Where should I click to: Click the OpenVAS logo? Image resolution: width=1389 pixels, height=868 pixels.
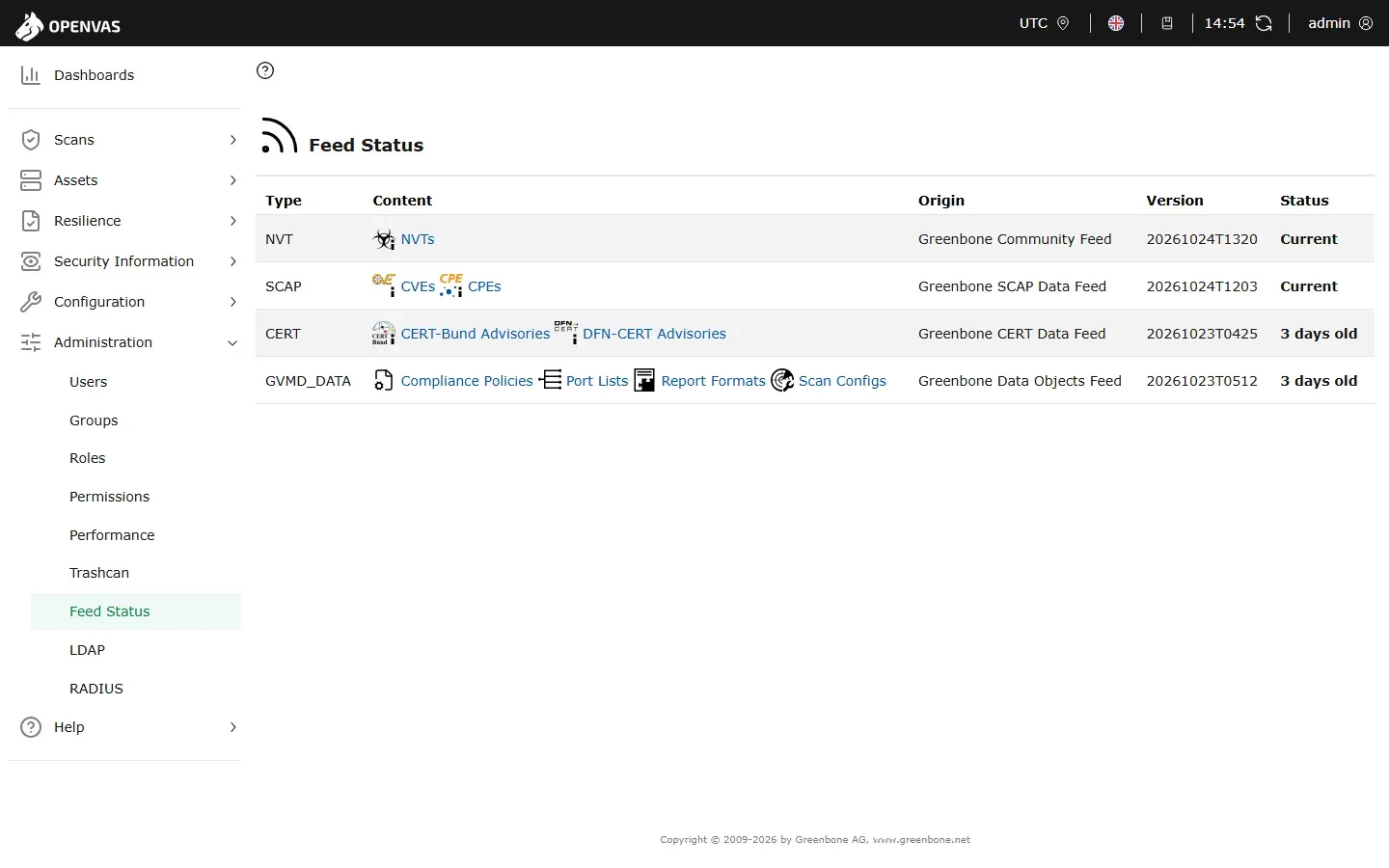68,26
